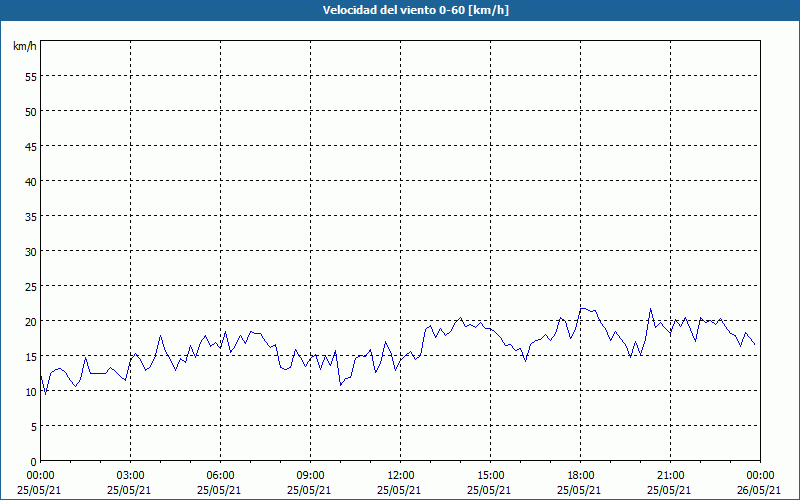Select the 30 value on the y-axis
800x500 pixels.
tap(31, 252)
